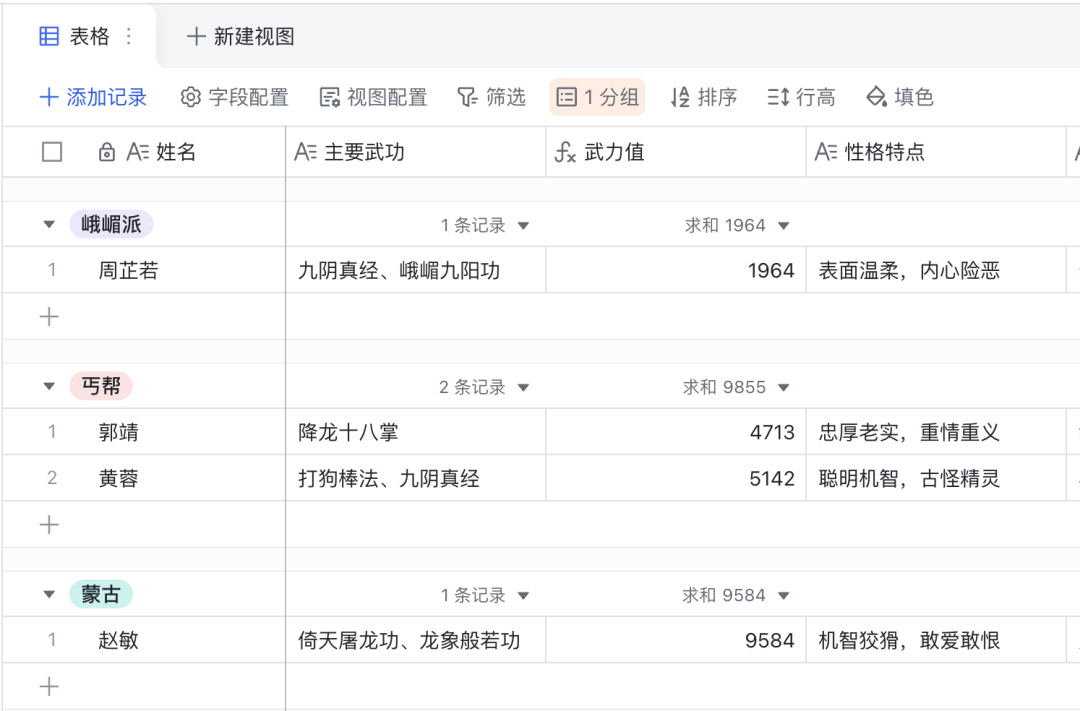
Task: Toggle the active 1分组 grouping setting
Action: [597, 97]
